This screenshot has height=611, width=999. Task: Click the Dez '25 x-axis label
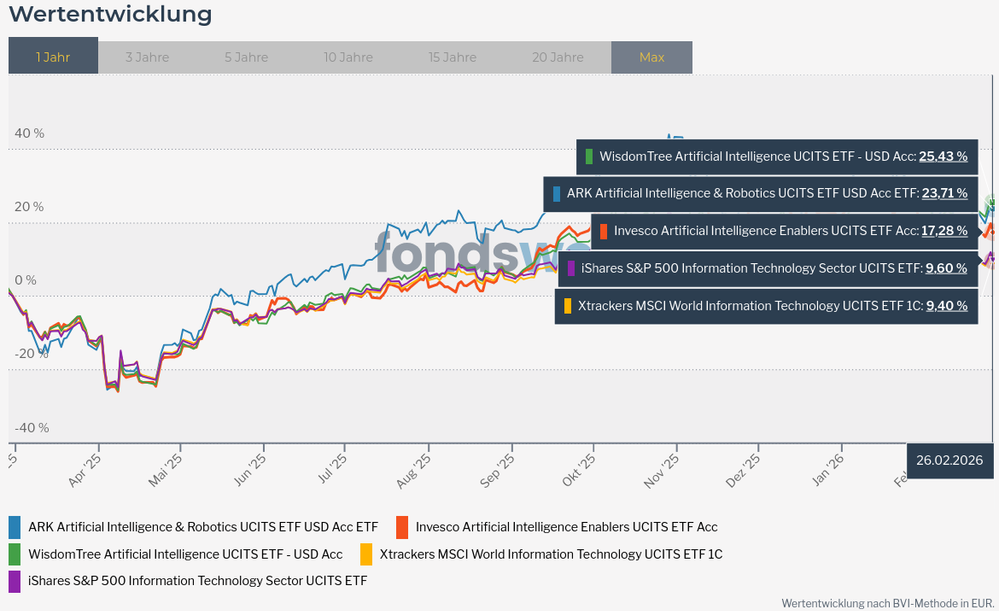click(743, 470)
